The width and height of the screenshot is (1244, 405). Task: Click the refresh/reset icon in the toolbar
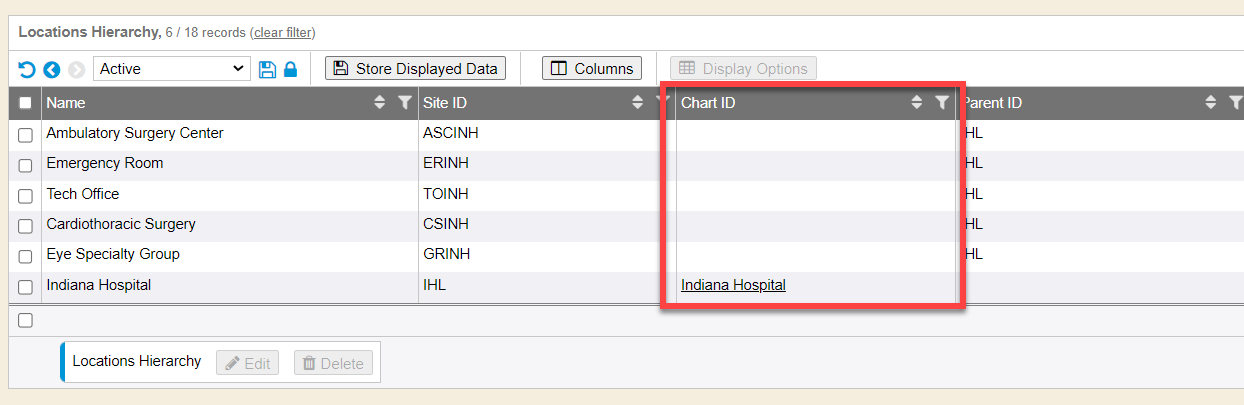click(27, 69)
